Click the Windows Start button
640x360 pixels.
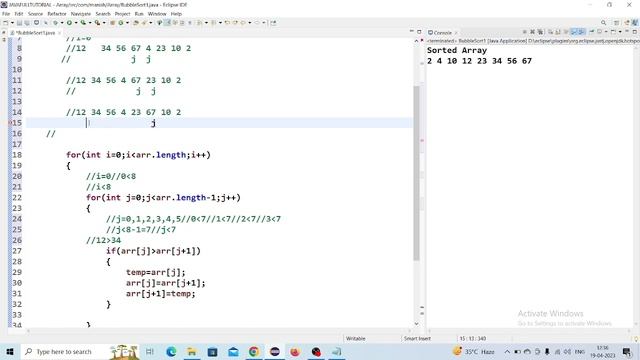point(10,351)
